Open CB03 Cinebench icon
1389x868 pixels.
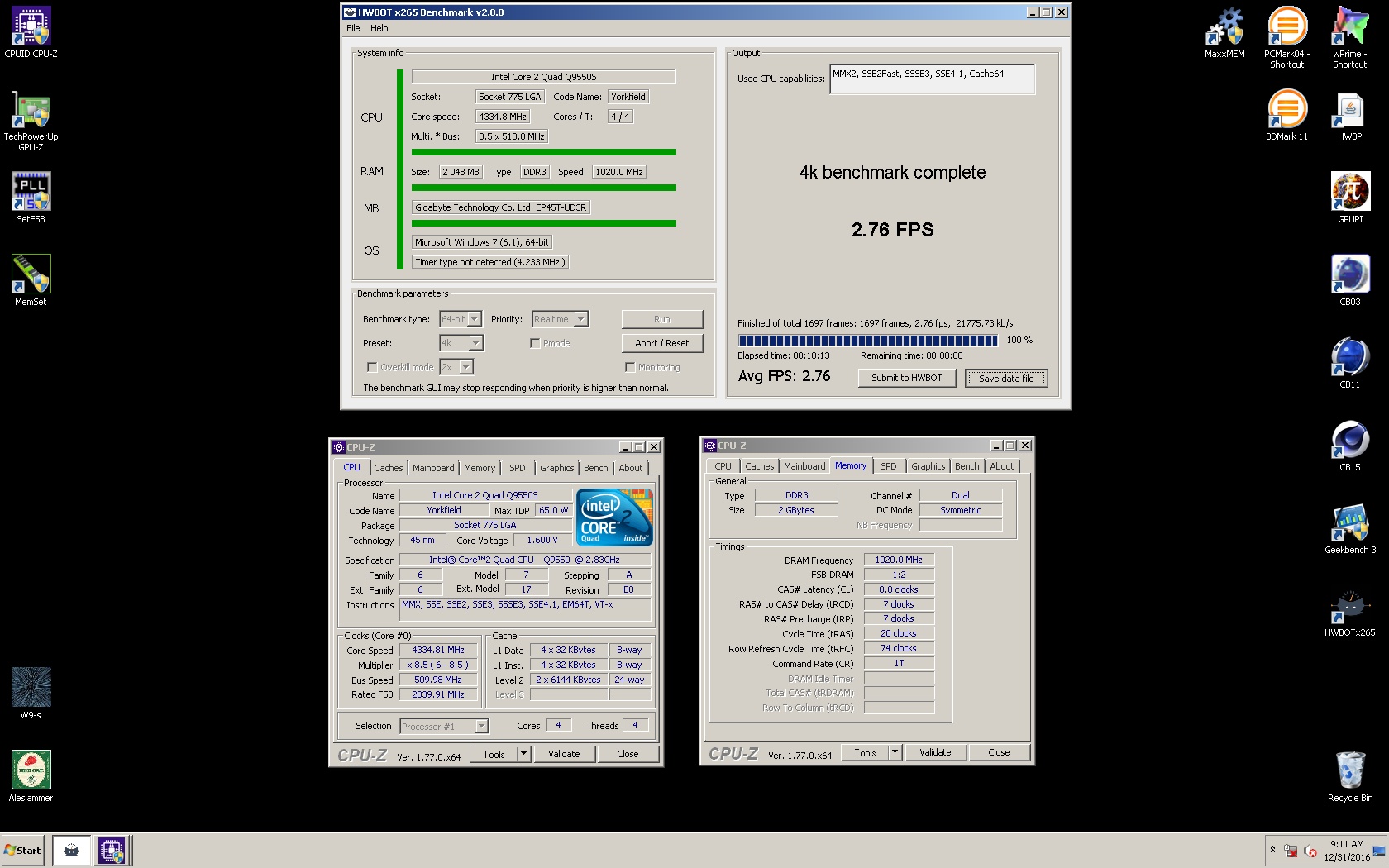(1349, 281)
